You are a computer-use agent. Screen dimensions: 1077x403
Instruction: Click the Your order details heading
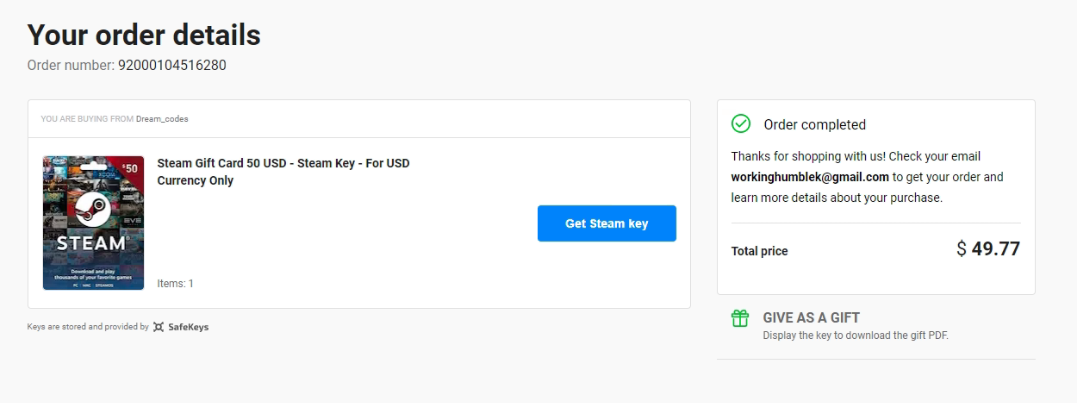tap(144, 35)
